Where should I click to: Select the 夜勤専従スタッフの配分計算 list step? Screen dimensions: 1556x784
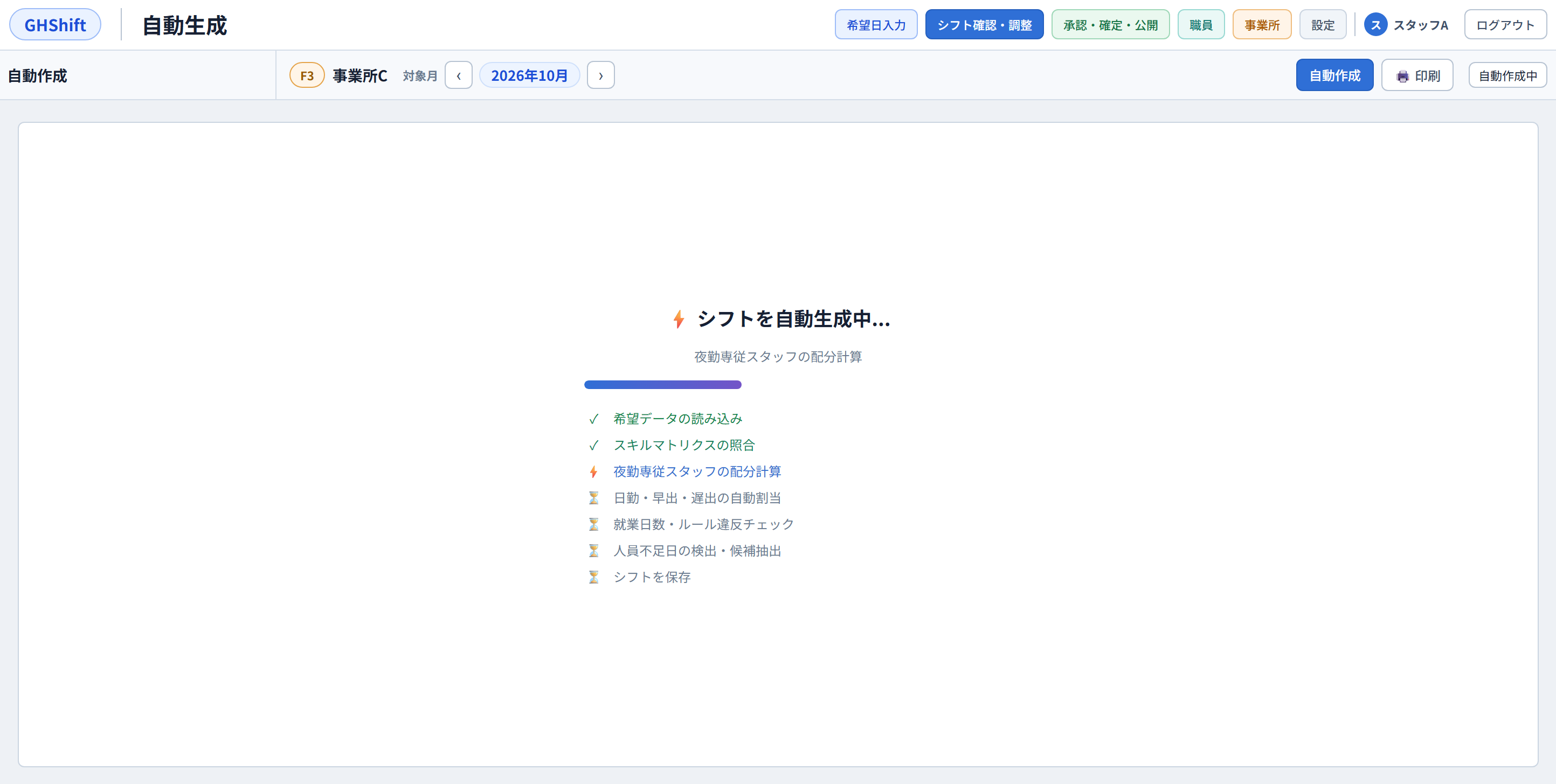697,471
